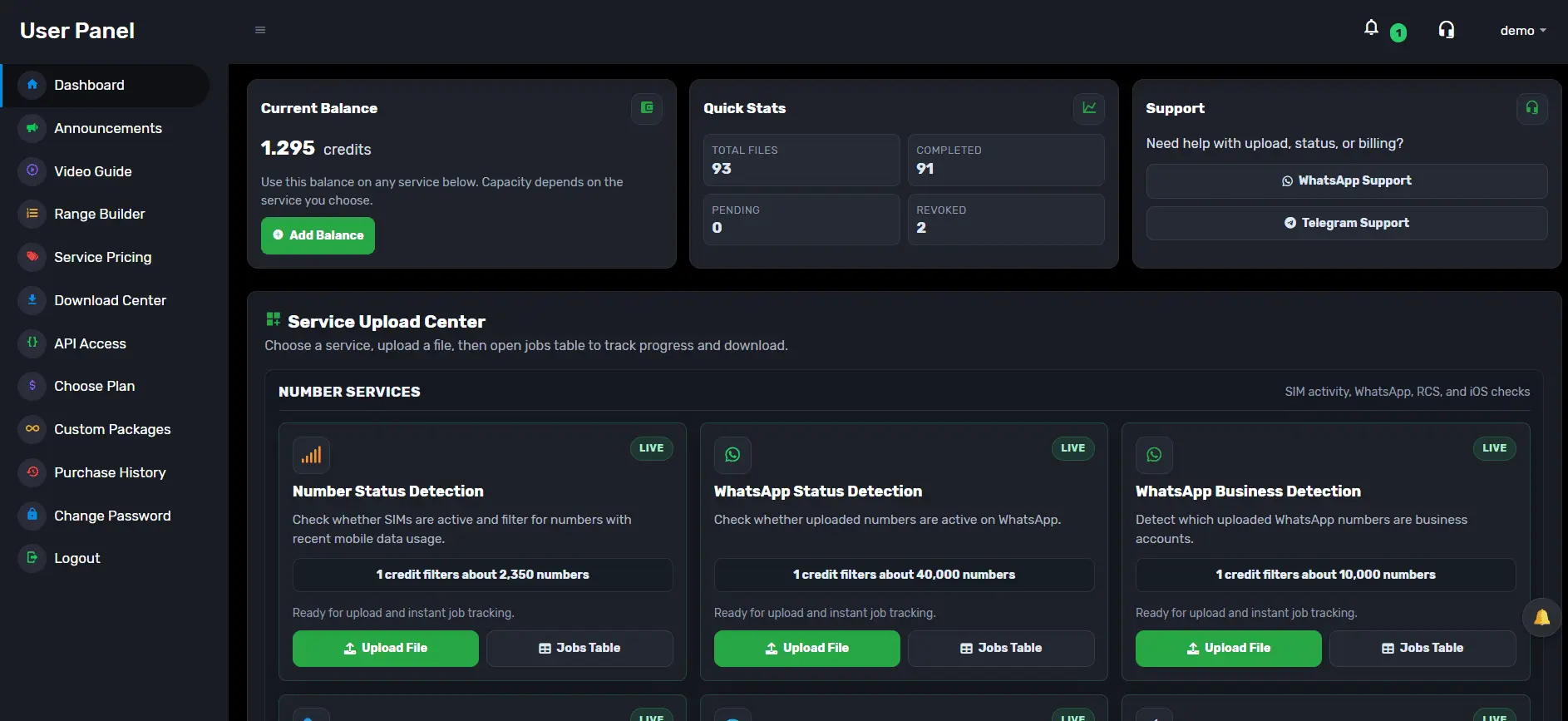
Task: Upload File for WhatsApp Status Detection
Action: (x=807, y=649)
